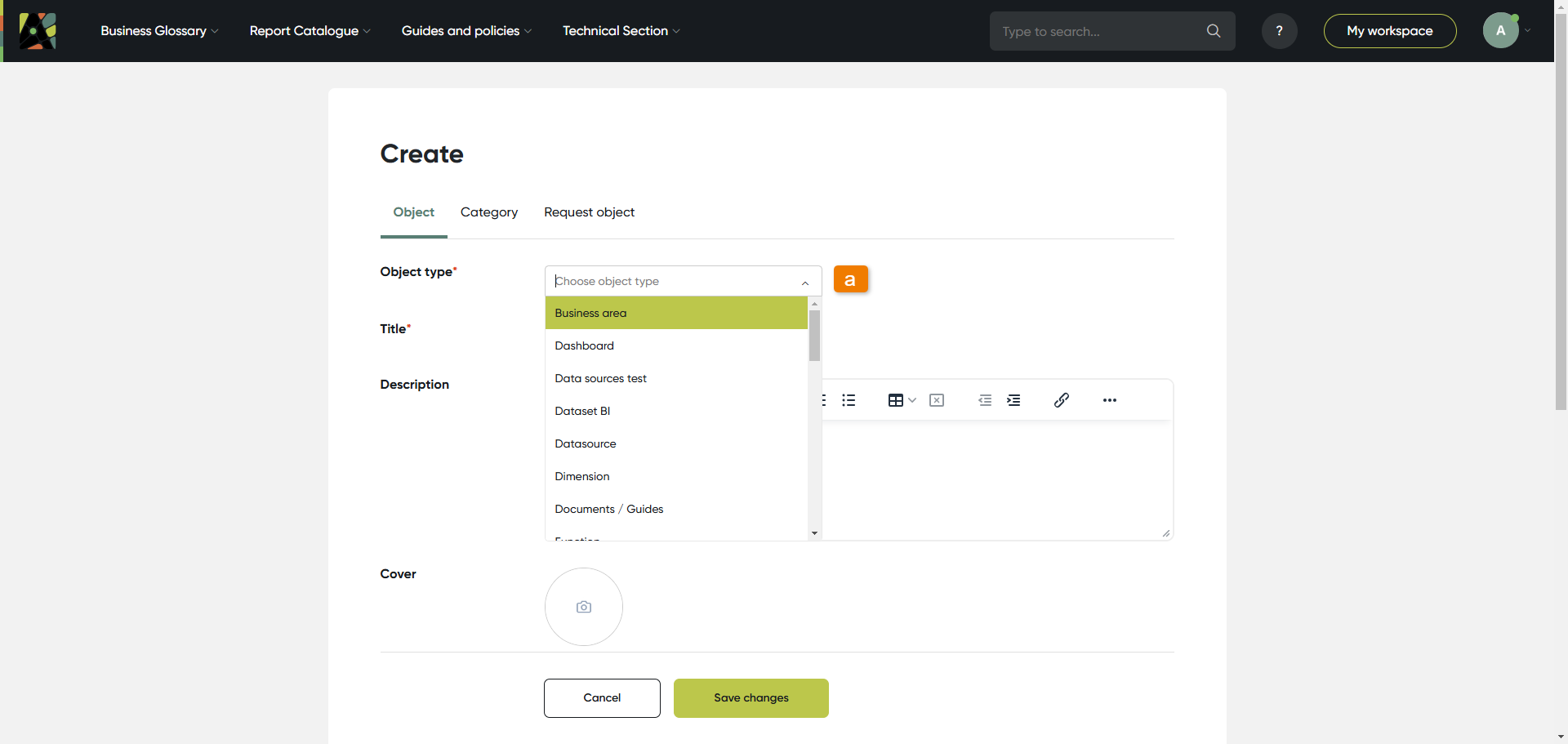Viewport: 1568px width, 744px height.
Task: Switch to the Category tab
Action: (x=489, y=212)
